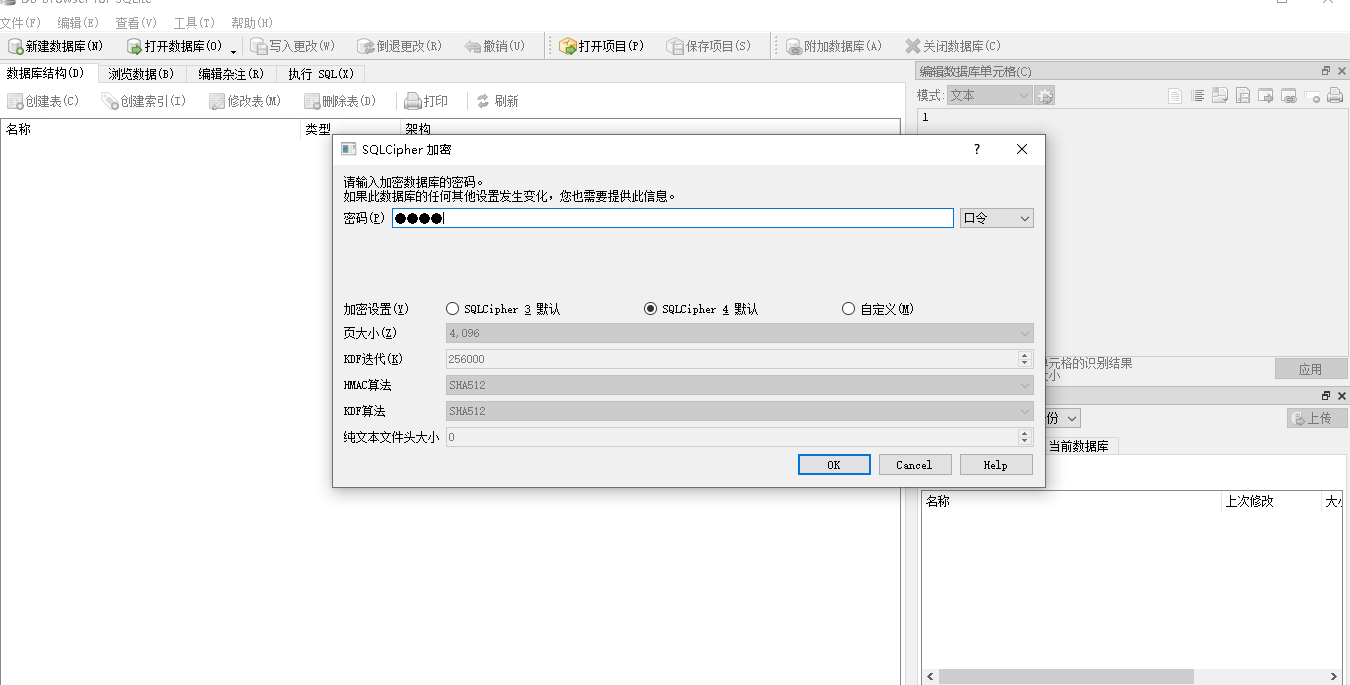
Task: Increase 纯文本文件头大小 with up arrow
Action: (1024, 433)
